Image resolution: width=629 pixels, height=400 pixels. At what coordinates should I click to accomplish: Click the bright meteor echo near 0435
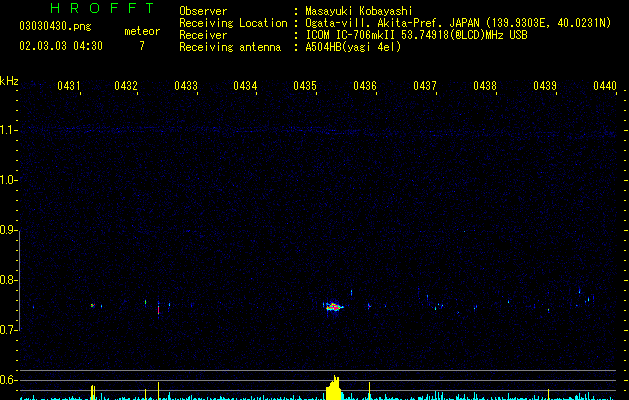pos(333,307)
